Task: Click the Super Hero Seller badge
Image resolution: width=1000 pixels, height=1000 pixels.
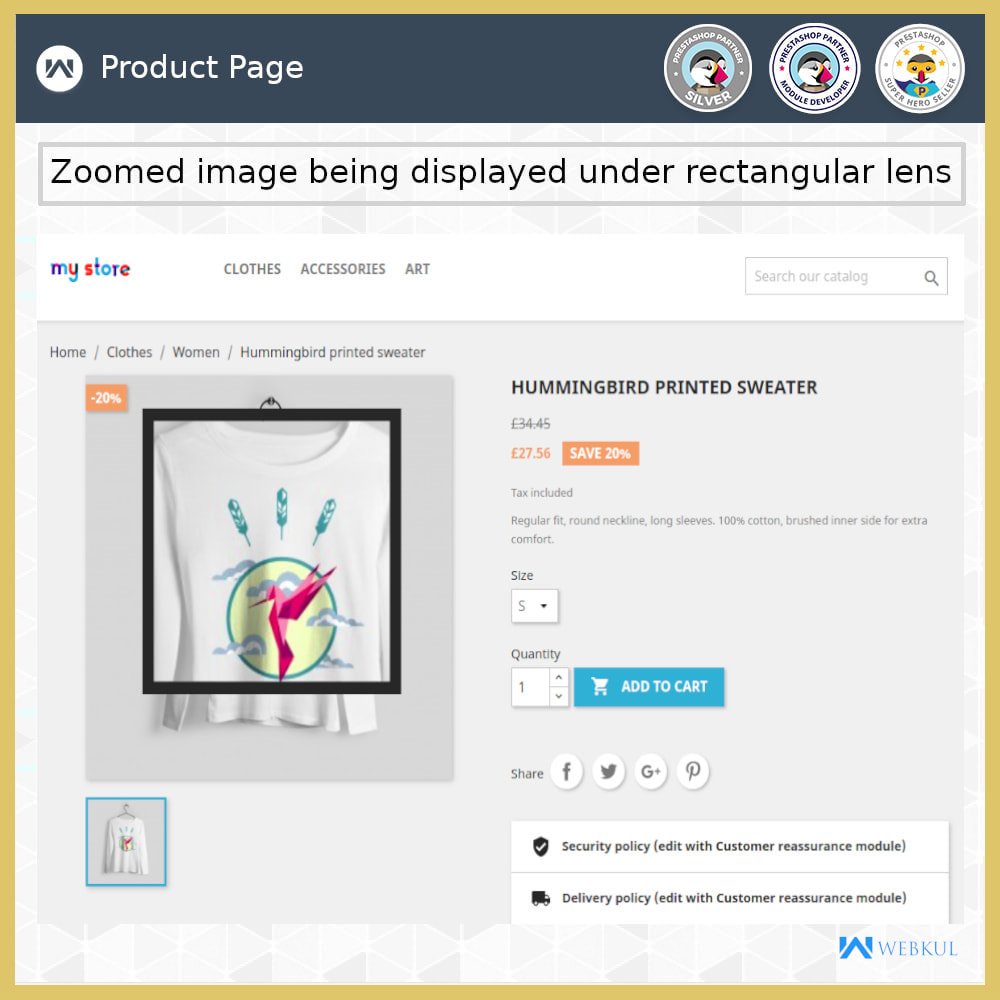Action: [920, 68]
